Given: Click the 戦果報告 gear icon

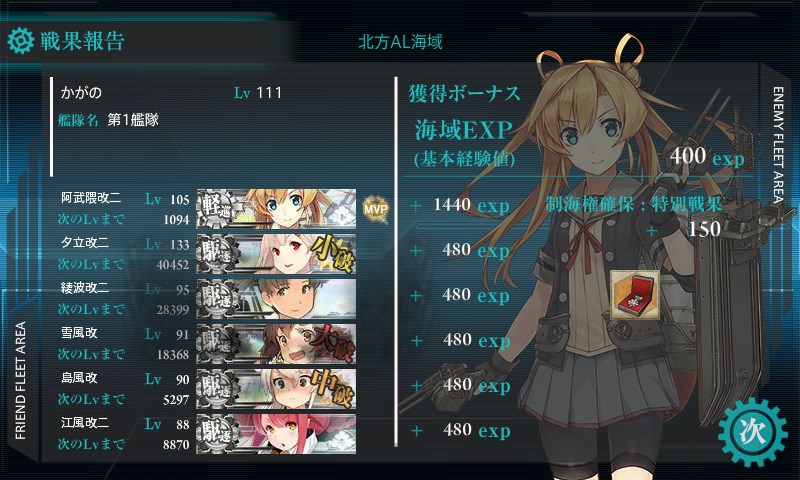Looking at the screenshot, I should tap(21, 40).
